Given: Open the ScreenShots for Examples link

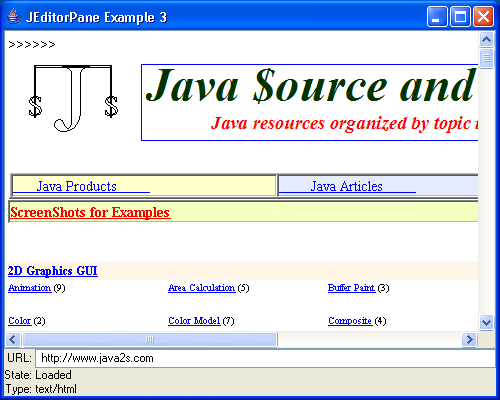Looking at the screenshot, I should coord(90,212).
